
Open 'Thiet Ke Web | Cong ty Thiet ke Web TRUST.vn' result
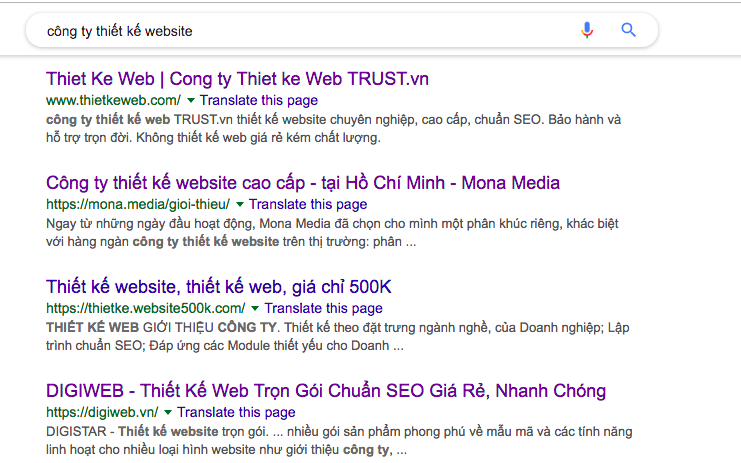click(237, 79)
